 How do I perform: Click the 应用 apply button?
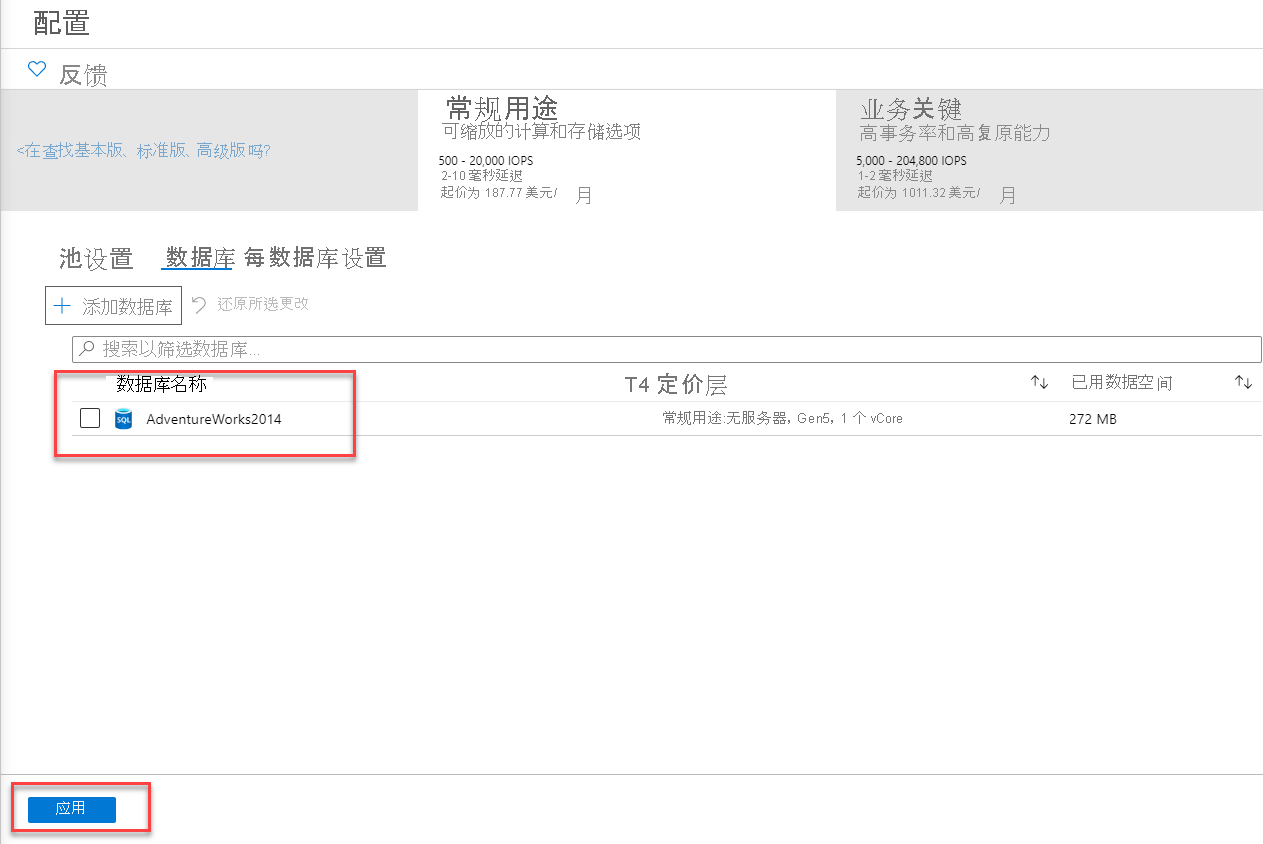tap(71, 809)
